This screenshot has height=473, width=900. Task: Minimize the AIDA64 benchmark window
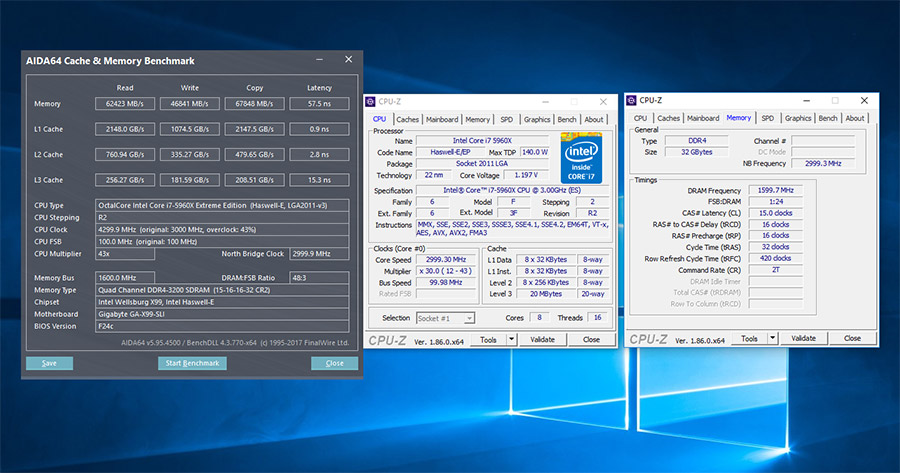click(x=320, y=60)
